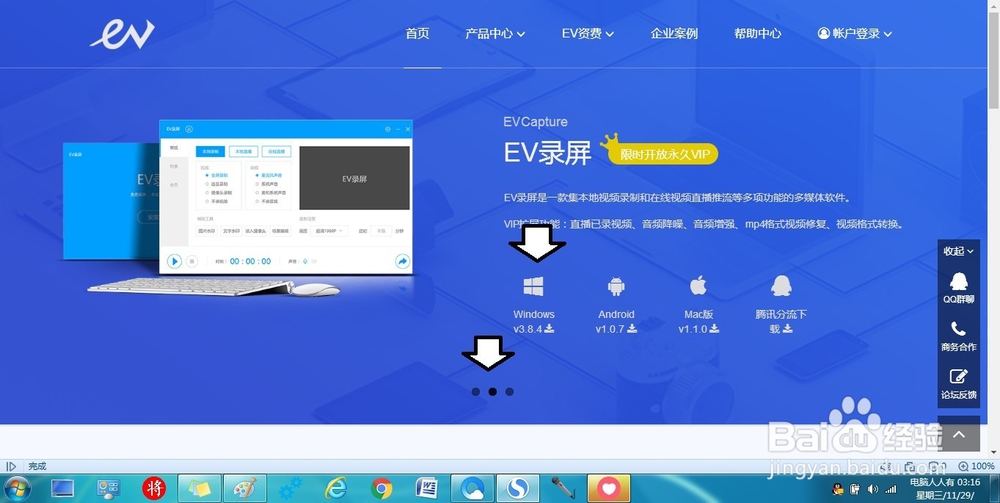Screen dimensions: 1000x503
Task: Open the Windows Start menu
Action: tap(17, 489)
